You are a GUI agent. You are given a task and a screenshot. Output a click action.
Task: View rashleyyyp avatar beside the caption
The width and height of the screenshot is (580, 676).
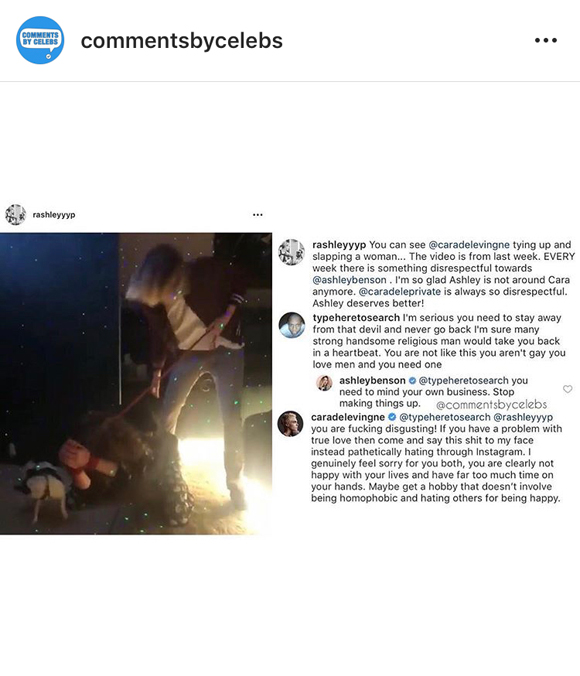(x=292, y=252)
